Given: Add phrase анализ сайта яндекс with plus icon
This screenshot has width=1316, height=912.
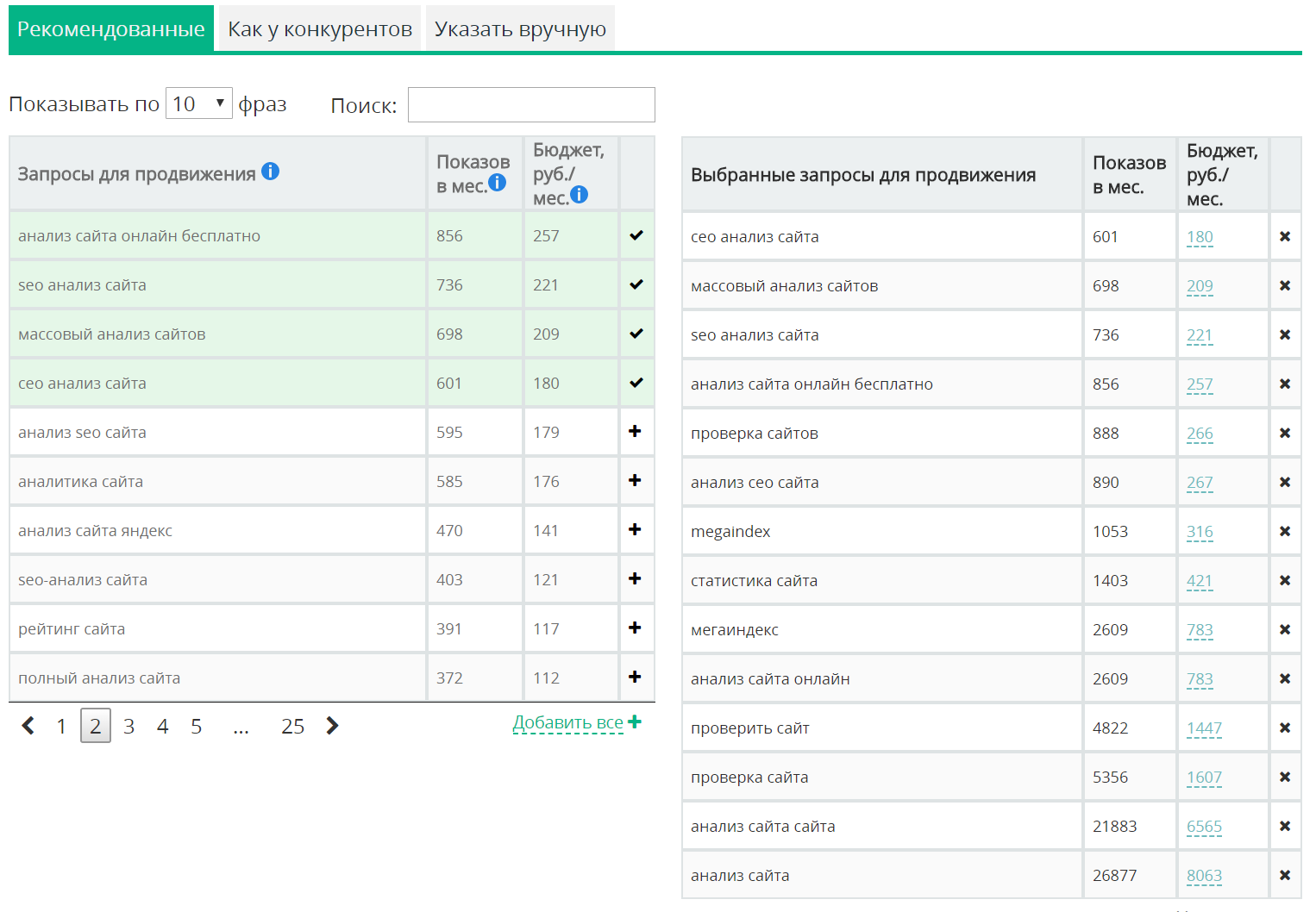Looking at the screenshot, I should coord(635,529).
